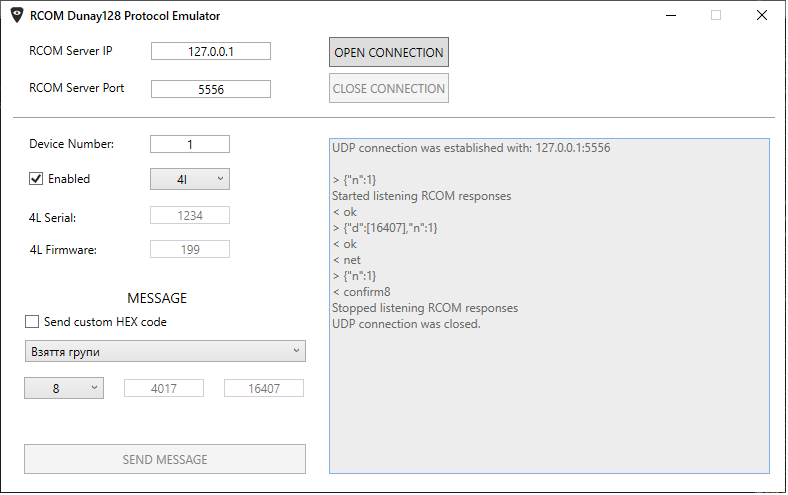Close the RCOM emulator window
This screenshot has width=788, height=495.
pyautogui.click(x=762, y=16)
